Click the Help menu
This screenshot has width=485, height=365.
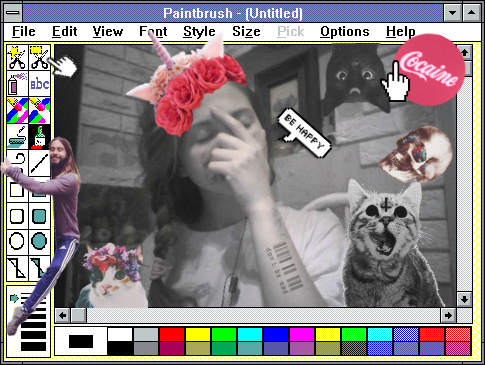tap(401, 32)
